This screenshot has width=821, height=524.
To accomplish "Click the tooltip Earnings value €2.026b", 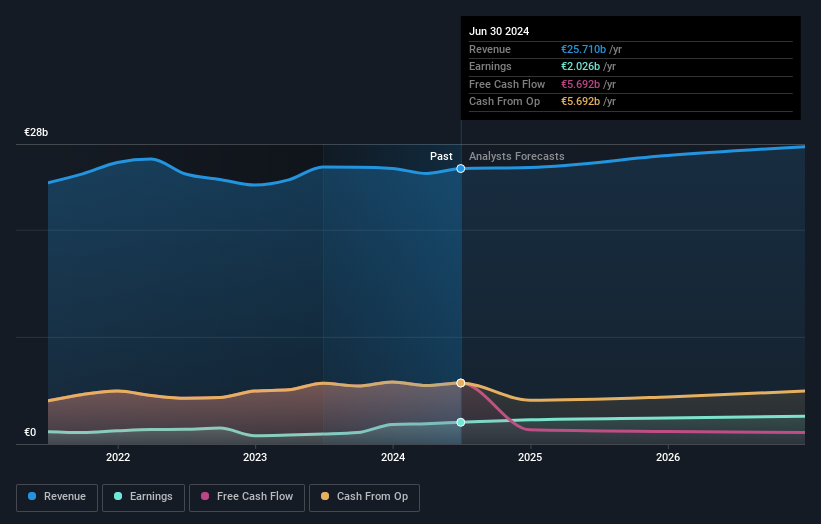I will click(581, 66).
